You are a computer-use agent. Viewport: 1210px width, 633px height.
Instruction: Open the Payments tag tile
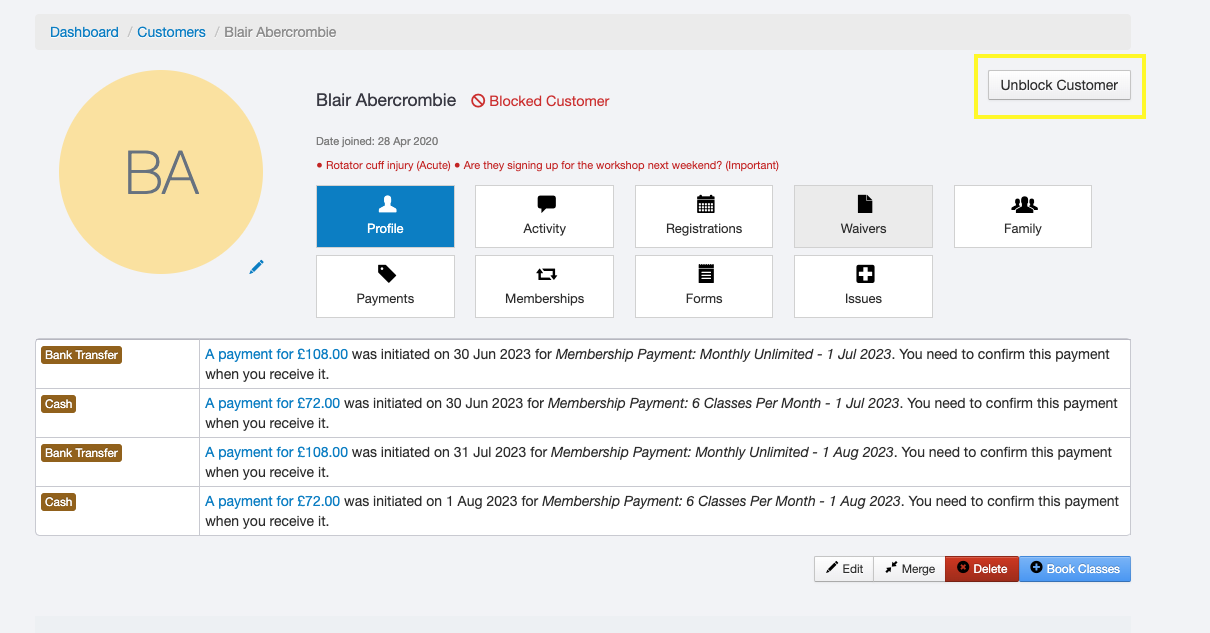[385, 286]
